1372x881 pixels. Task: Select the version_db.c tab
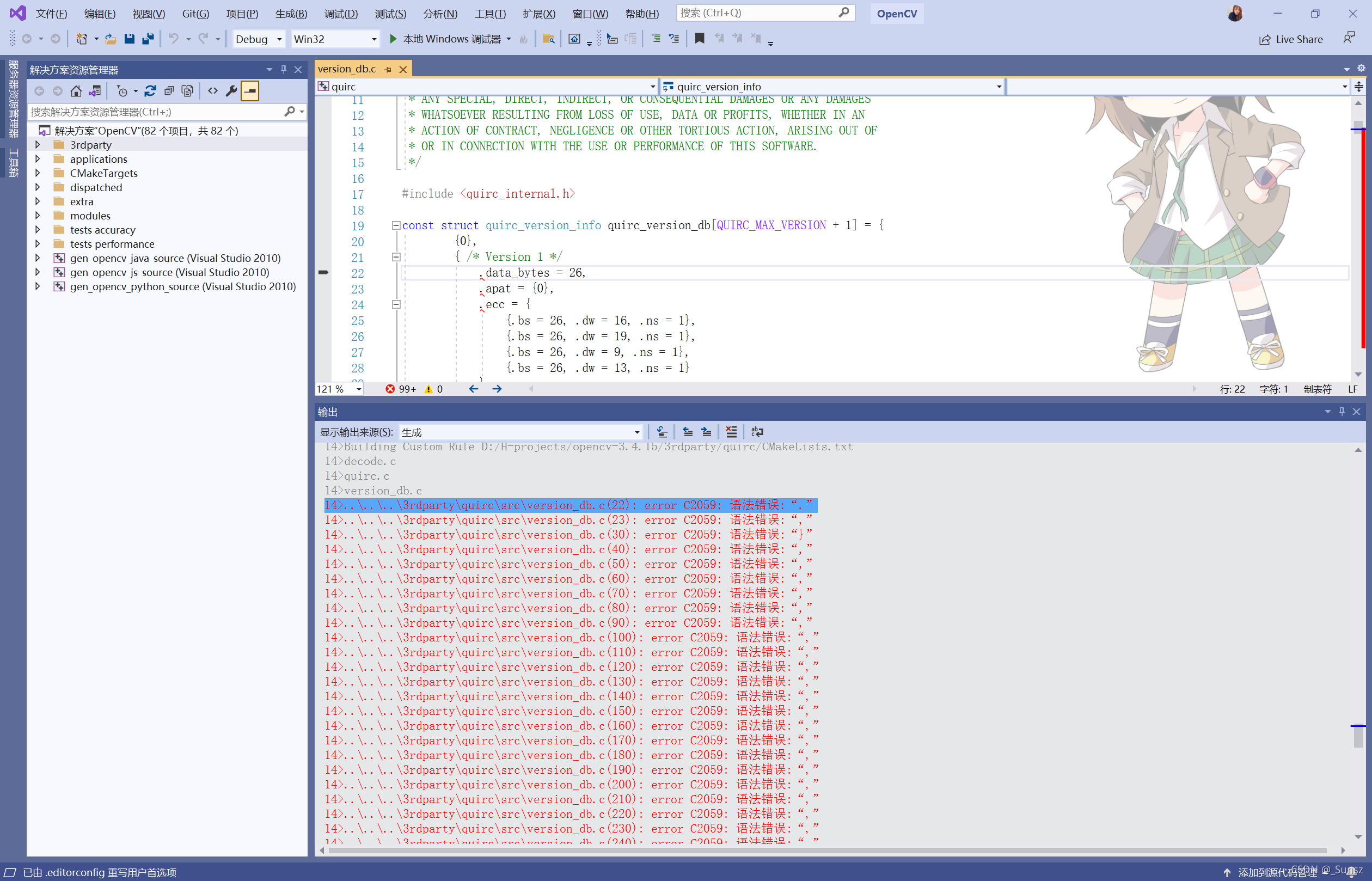tap(347, 68)
